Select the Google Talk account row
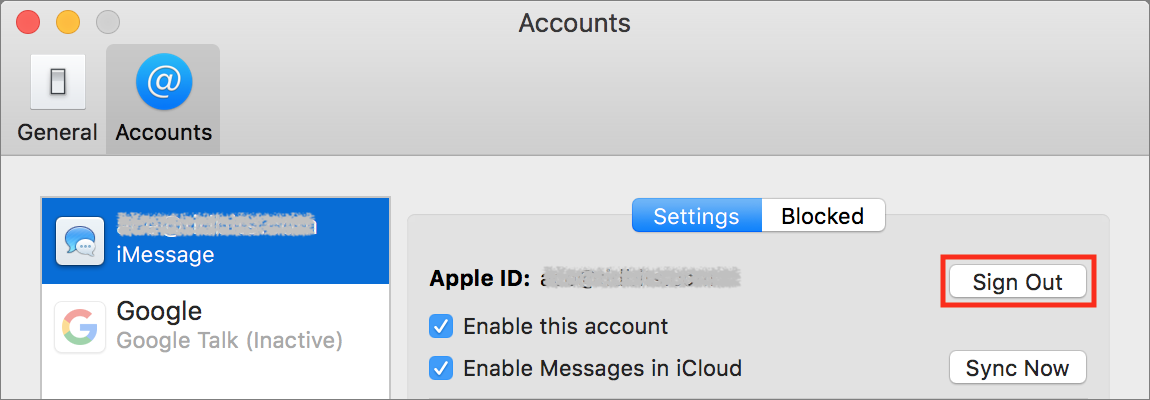 [x=216, y=327]
